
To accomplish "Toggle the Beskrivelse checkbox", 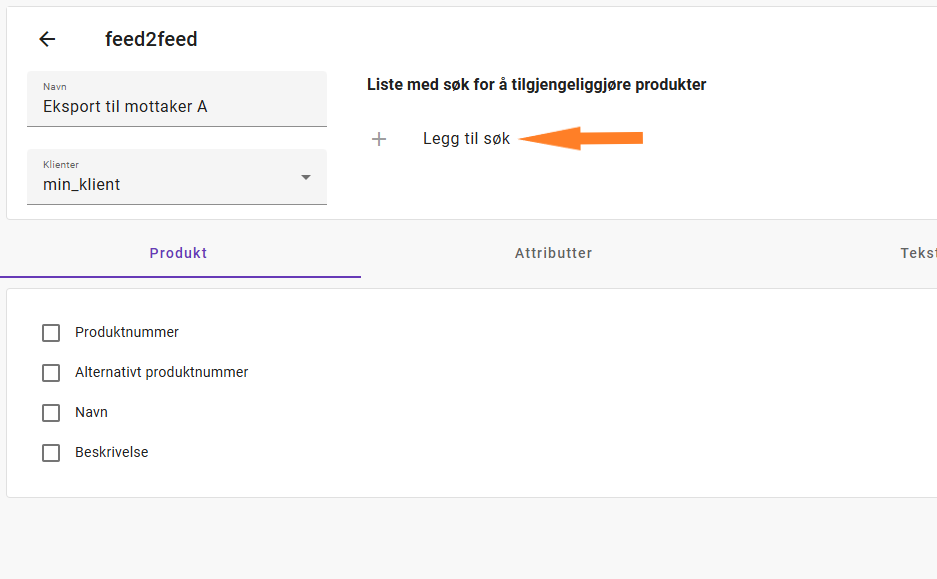I will click(51, 453).
